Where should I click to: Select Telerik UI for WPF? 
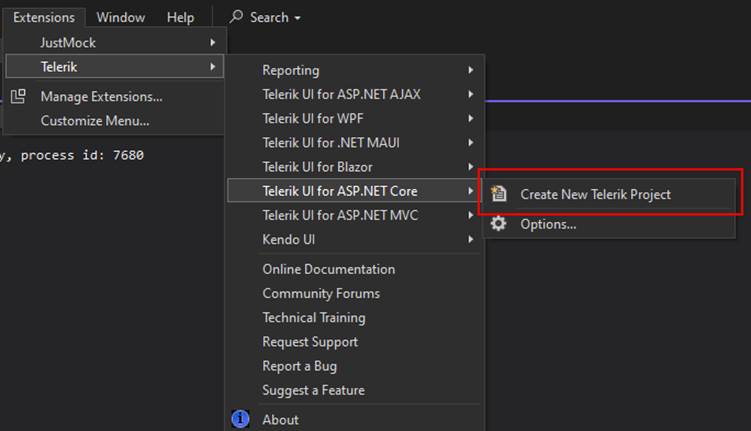pyautogui.click(x=354, y=118)
